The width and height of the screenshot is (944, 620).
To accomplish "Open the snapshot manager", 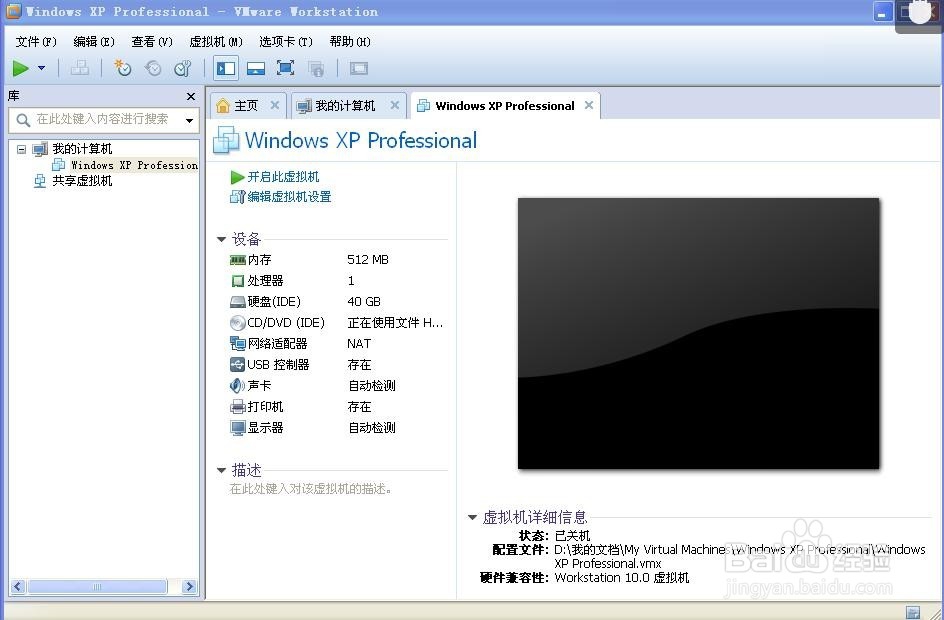I will (x=182, y=68).
